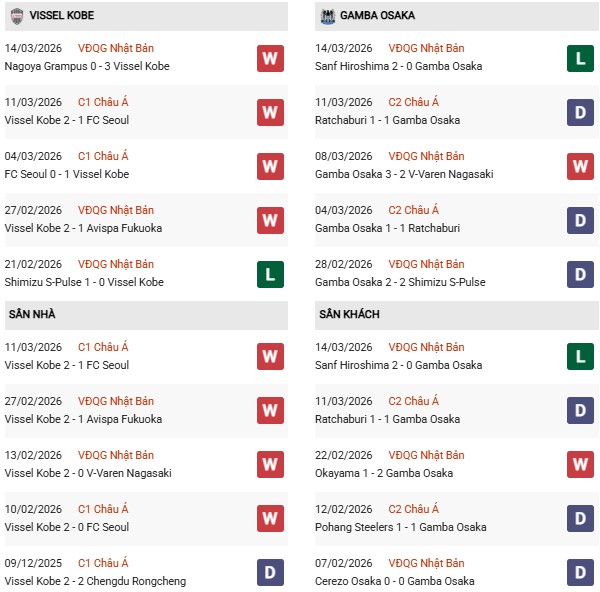Click W badge for Vissel Kobe 2-0 V-Varen Nagasaki

pos(269,465)
